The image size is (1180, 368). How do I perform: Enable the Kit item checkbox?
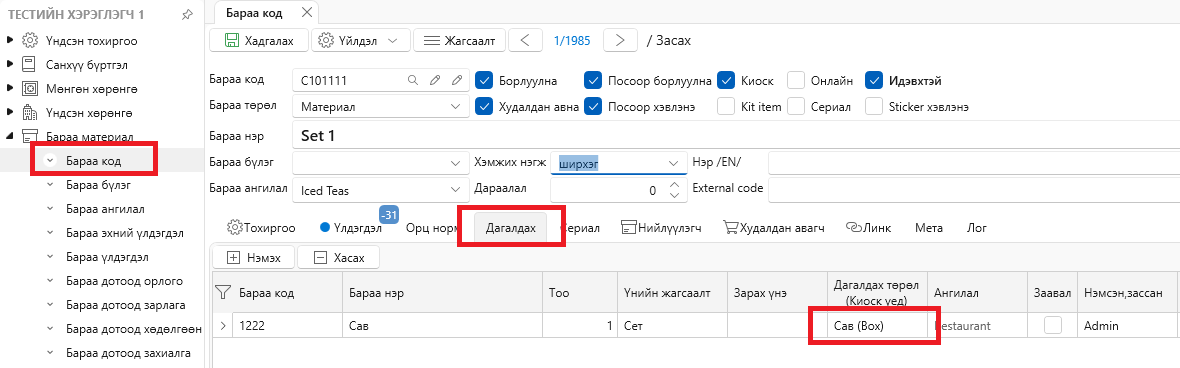[725, 106]
